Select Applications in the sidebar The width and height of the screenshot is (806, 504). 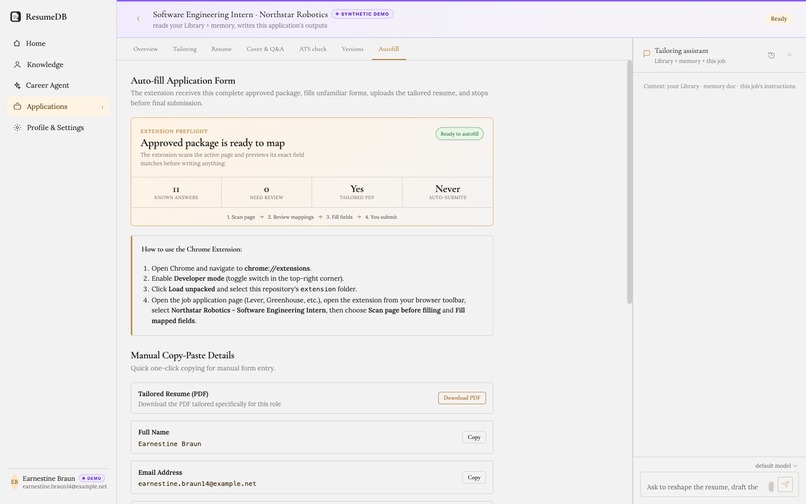pos(58,106)
